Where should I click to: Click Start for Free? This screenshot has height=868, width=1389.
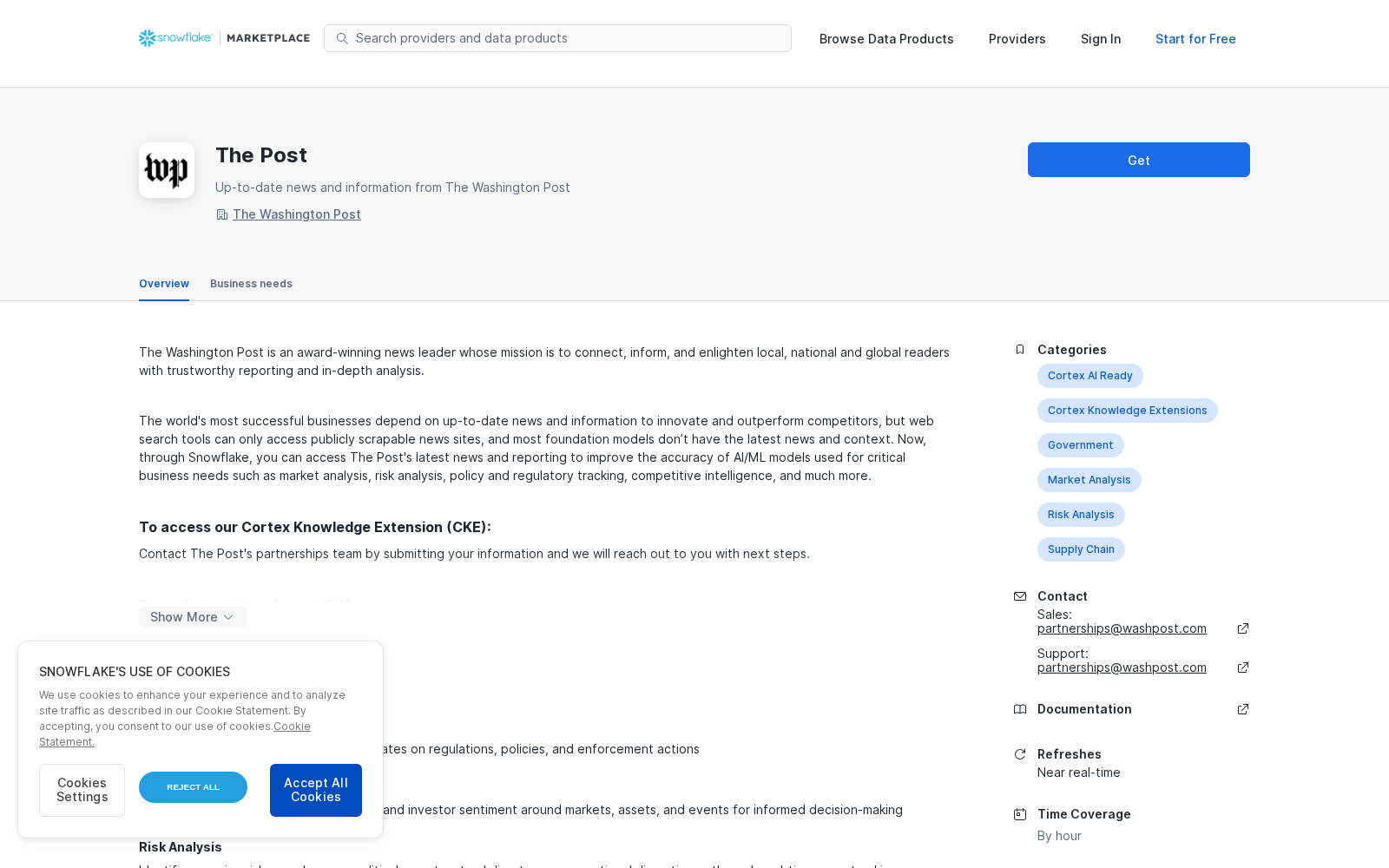click(x=1195, y=39)
